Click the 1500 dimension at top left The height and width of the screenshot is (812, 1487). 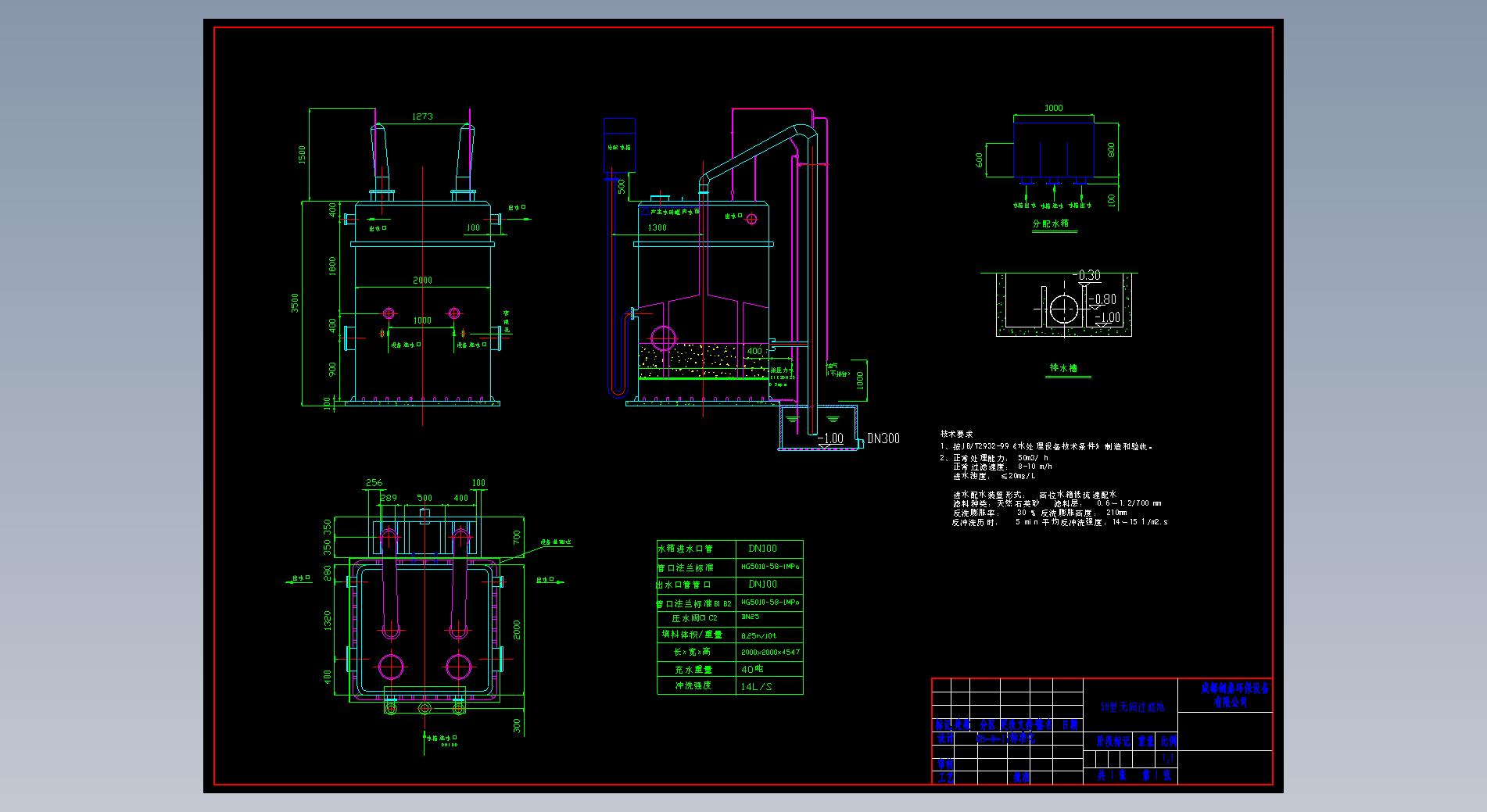[302, 155]
